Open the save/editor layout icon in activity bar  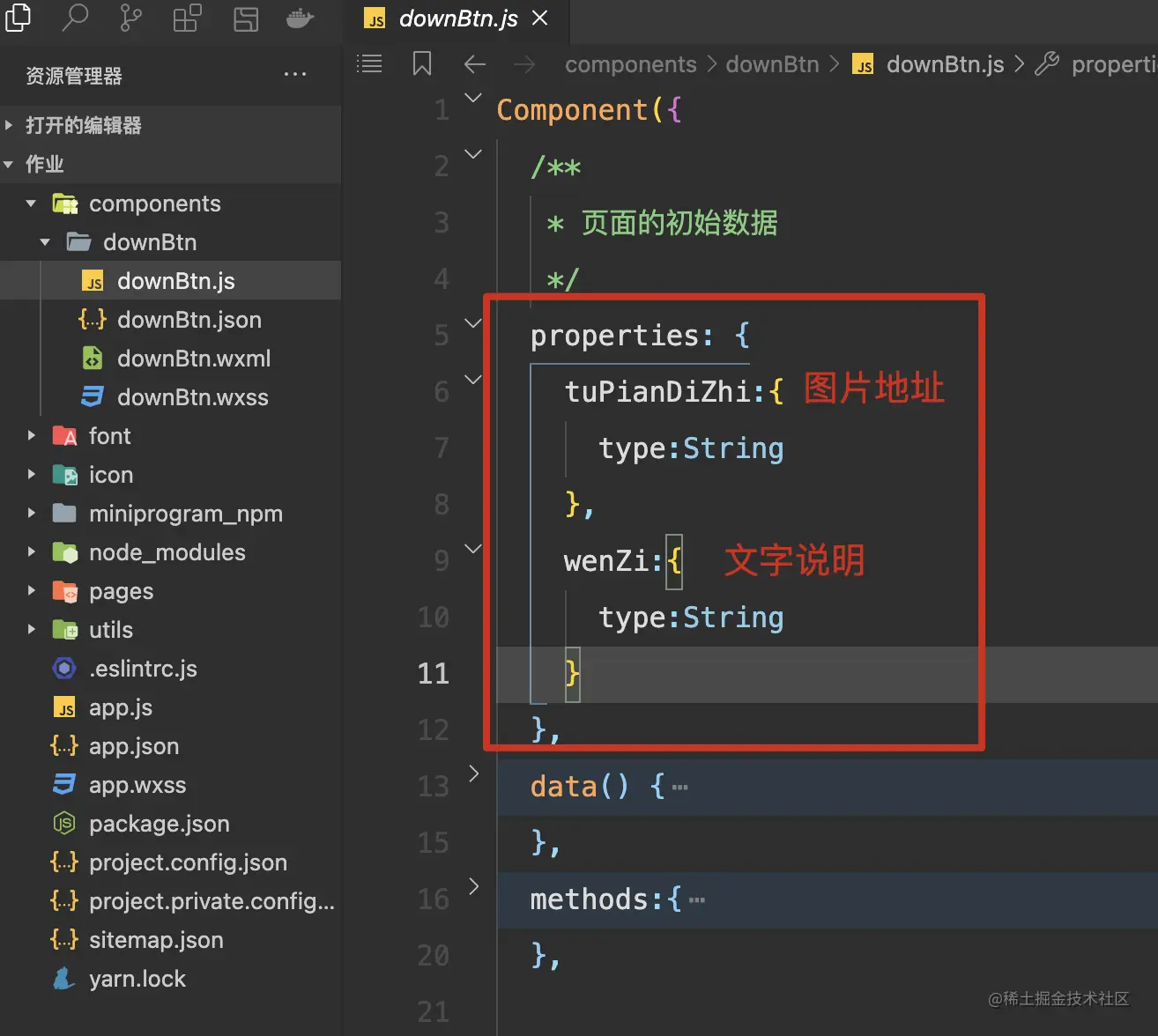point(246,18)
